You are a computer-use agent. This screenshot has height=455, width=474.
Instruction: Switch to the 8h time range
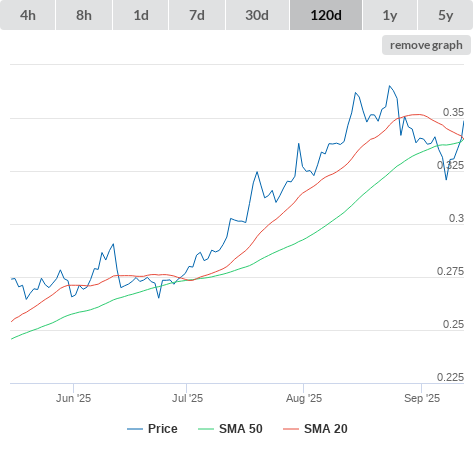(x=84, y=15)
